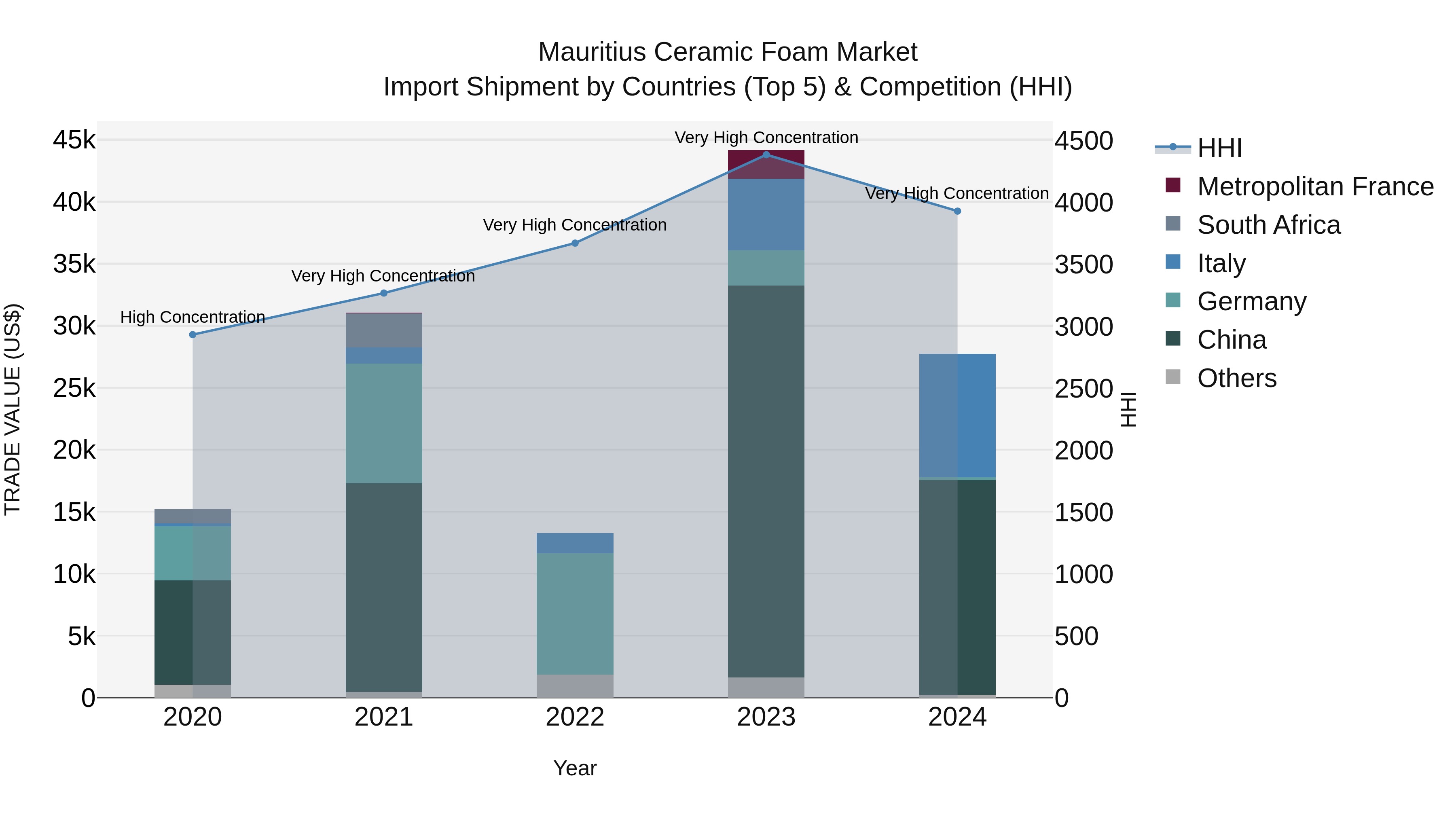Click the 'Year' axis title
The image size is (1456, 819).
pyautogui.click(x=575, y=768)
